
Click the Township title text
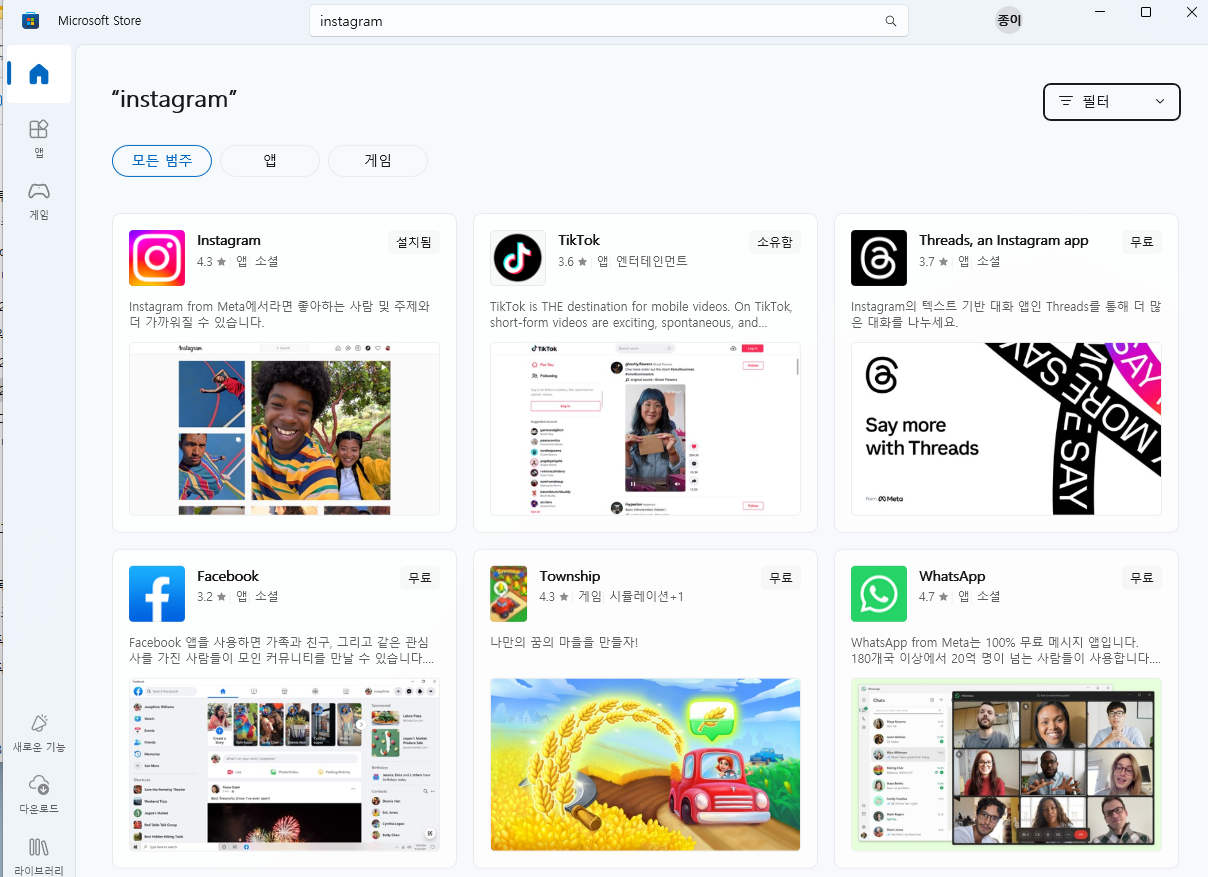[570, 576]
